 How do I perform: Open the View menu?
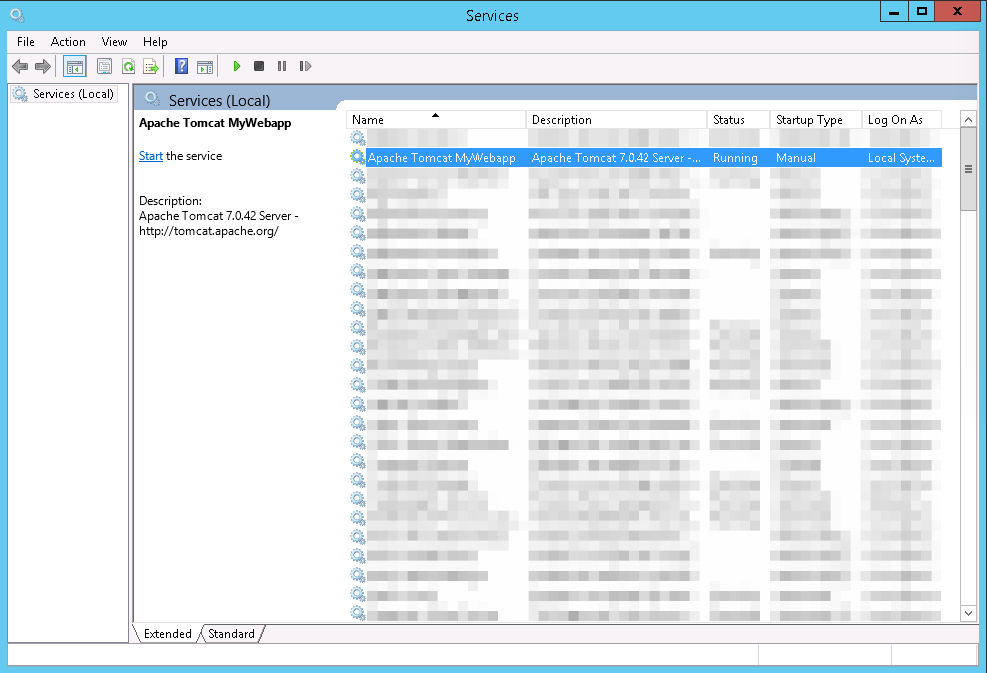(114, 42)
